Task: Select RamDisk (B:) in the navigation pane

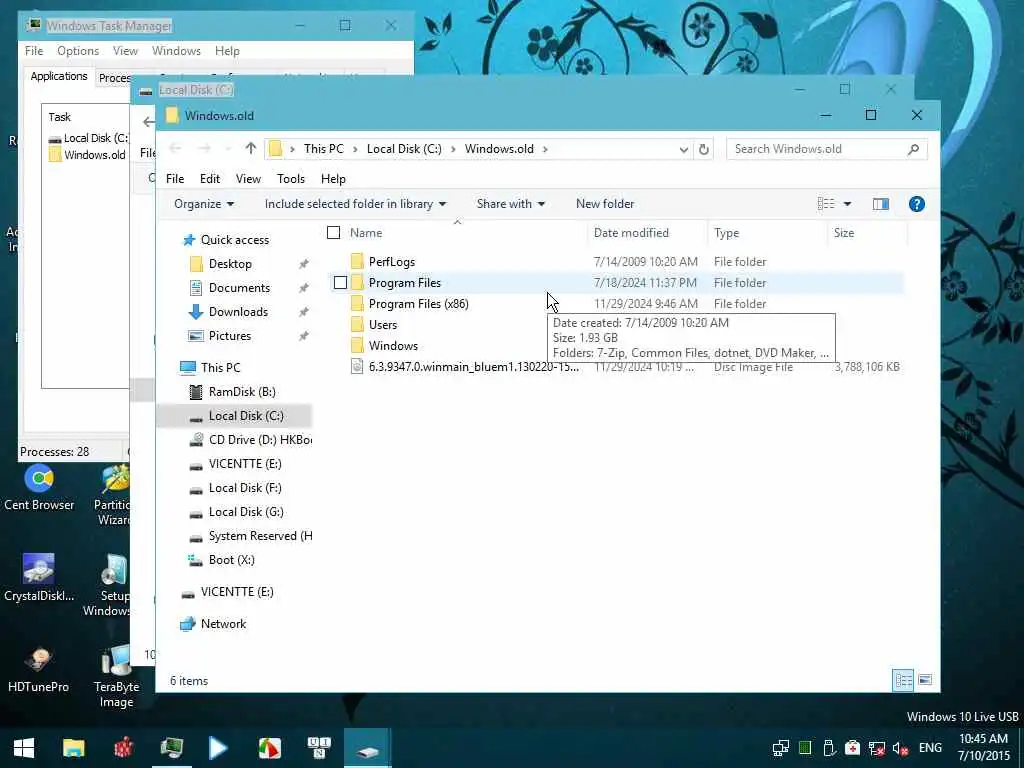Action: tap(242, 392)
